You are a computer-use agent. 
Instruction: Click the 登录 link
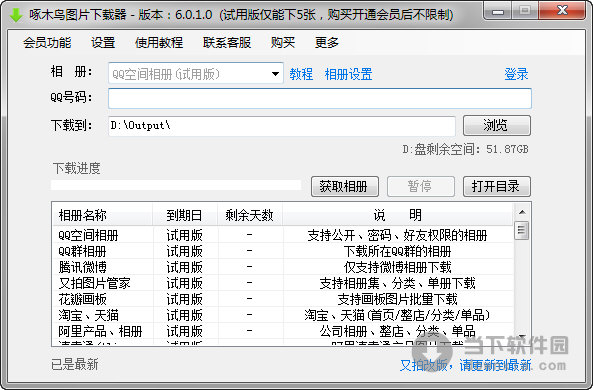[516, 74]
